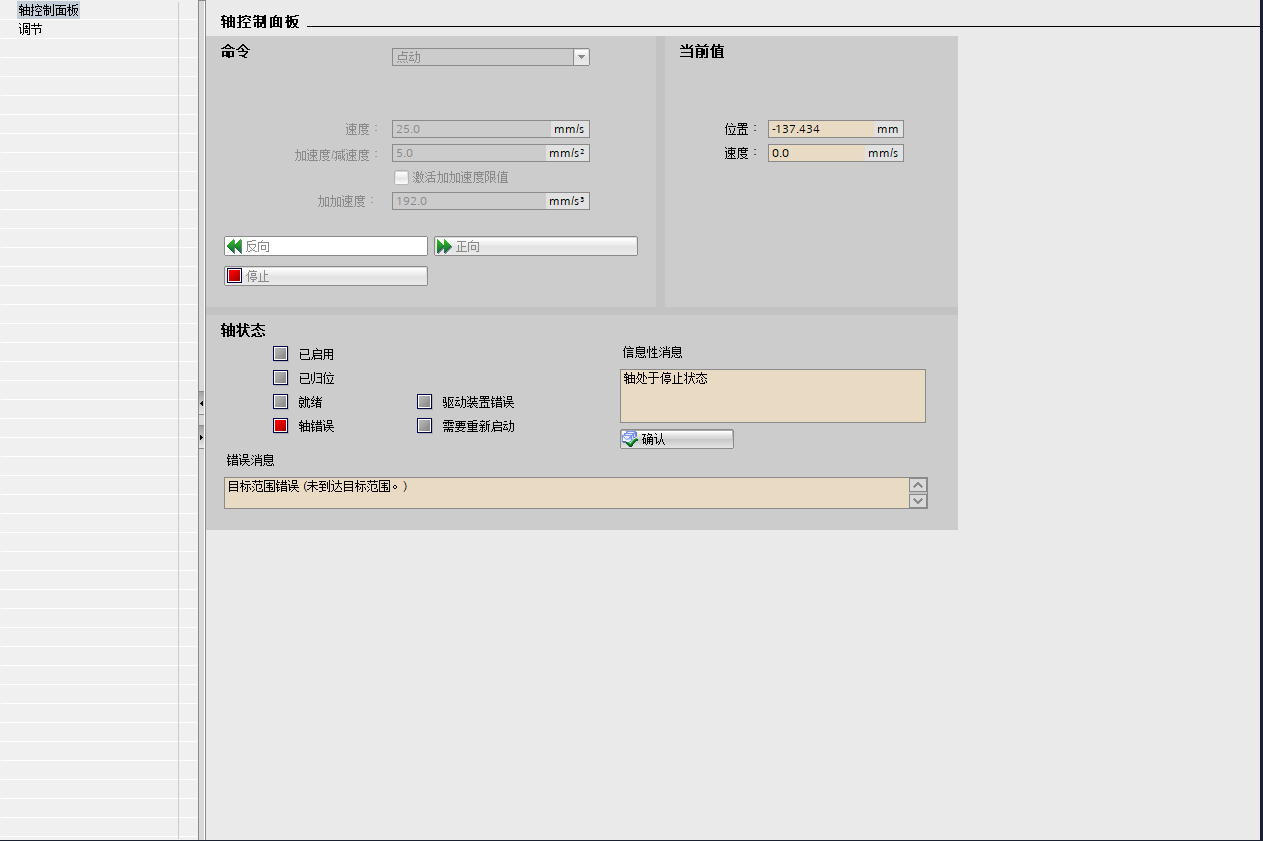
Task: Click the 确认 acknowledge button
Action: click(x=676, y=439)
